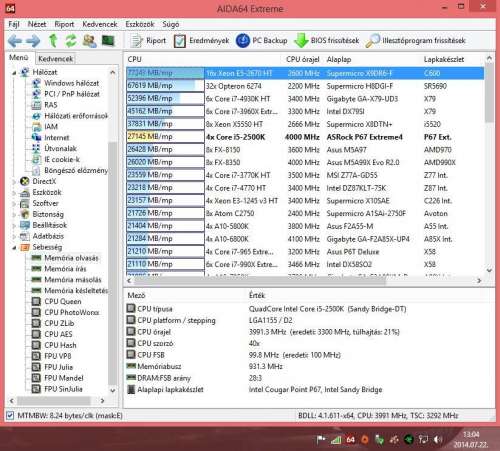Open the Fájl menu
This screenshot has width=500, height=451.
click(14, 24)
